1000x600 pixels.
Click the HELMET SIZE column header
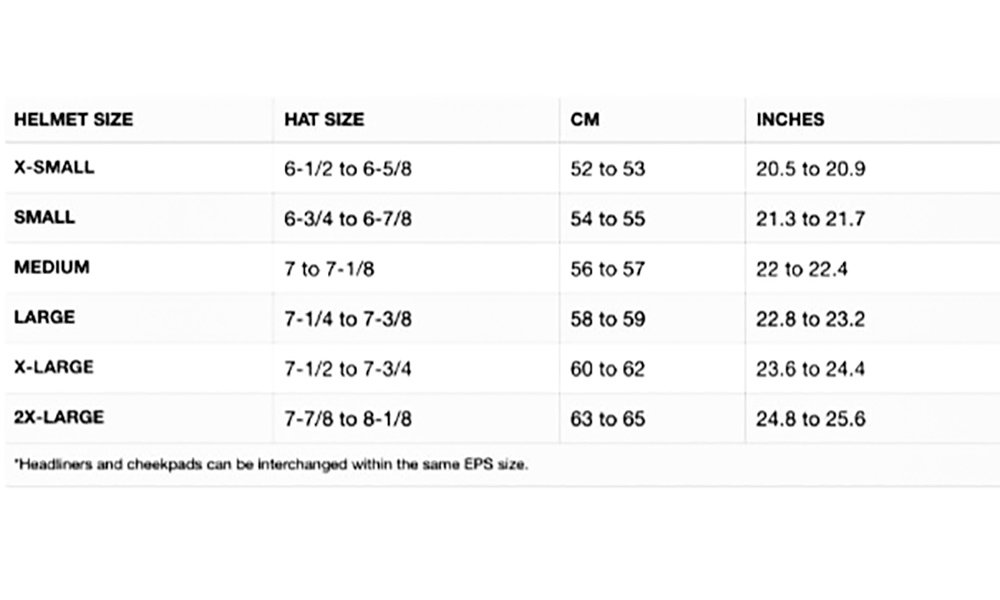click(73, 119)
